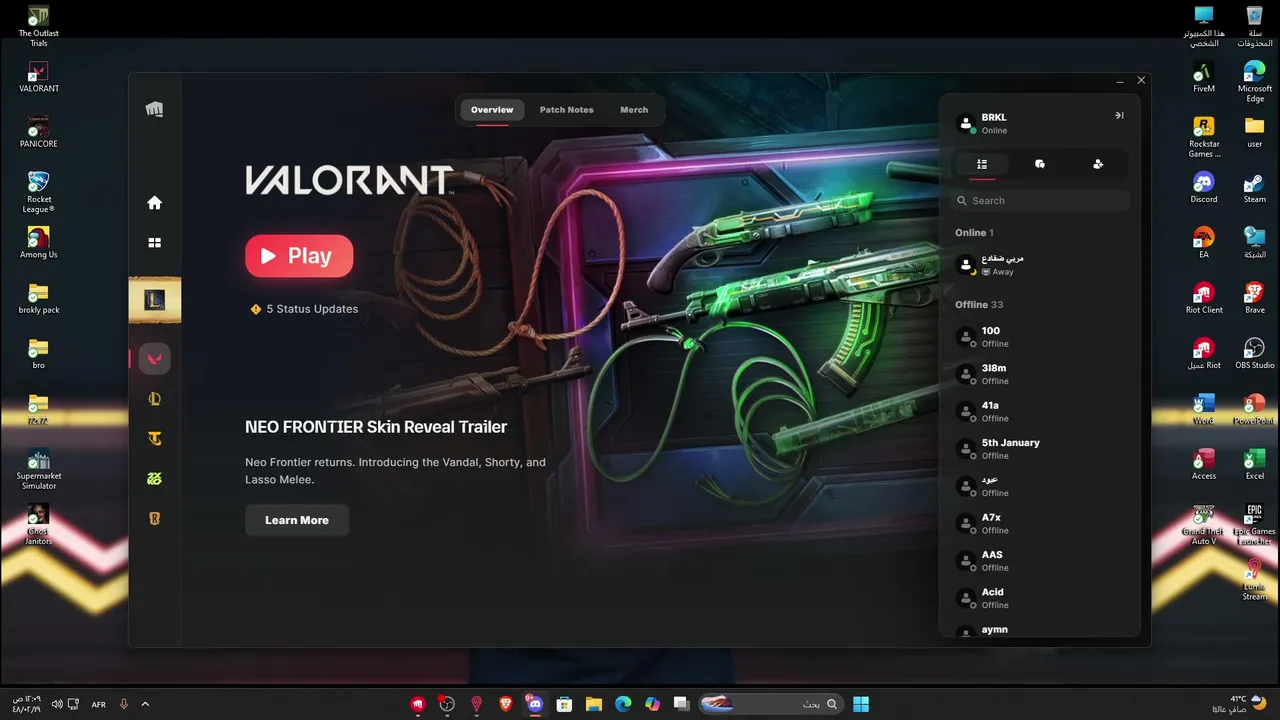
Task: Open the chat conversations tab
Action: (x=1040, y=164)
